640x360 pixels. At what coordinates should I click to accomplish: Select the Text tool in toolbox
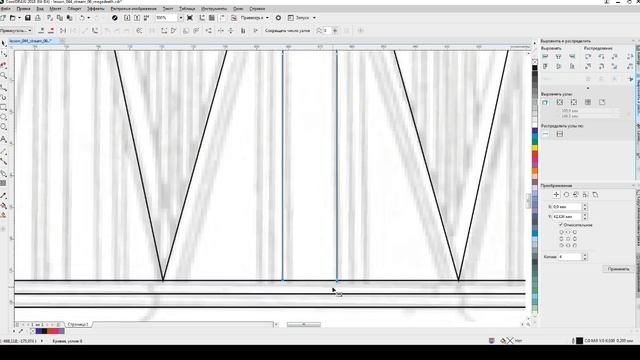tap(4, 139)
